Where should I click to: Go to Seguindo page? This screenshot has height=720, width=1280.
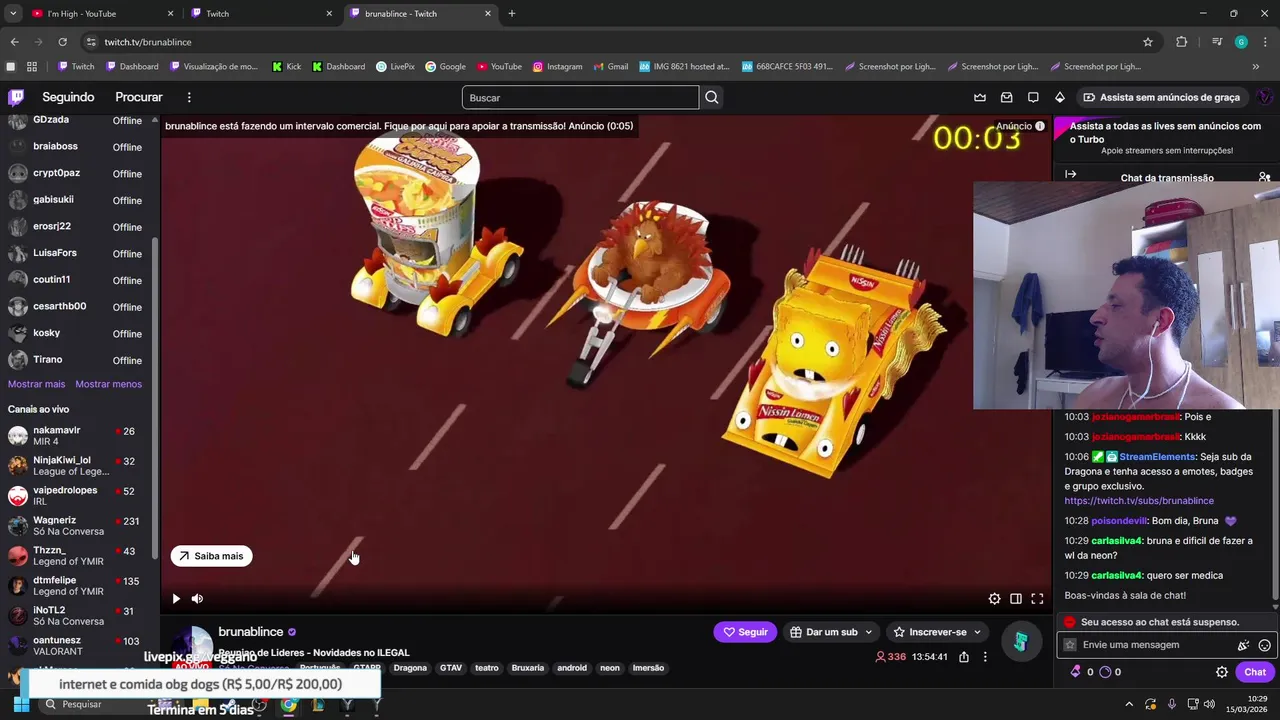point(68,97)
